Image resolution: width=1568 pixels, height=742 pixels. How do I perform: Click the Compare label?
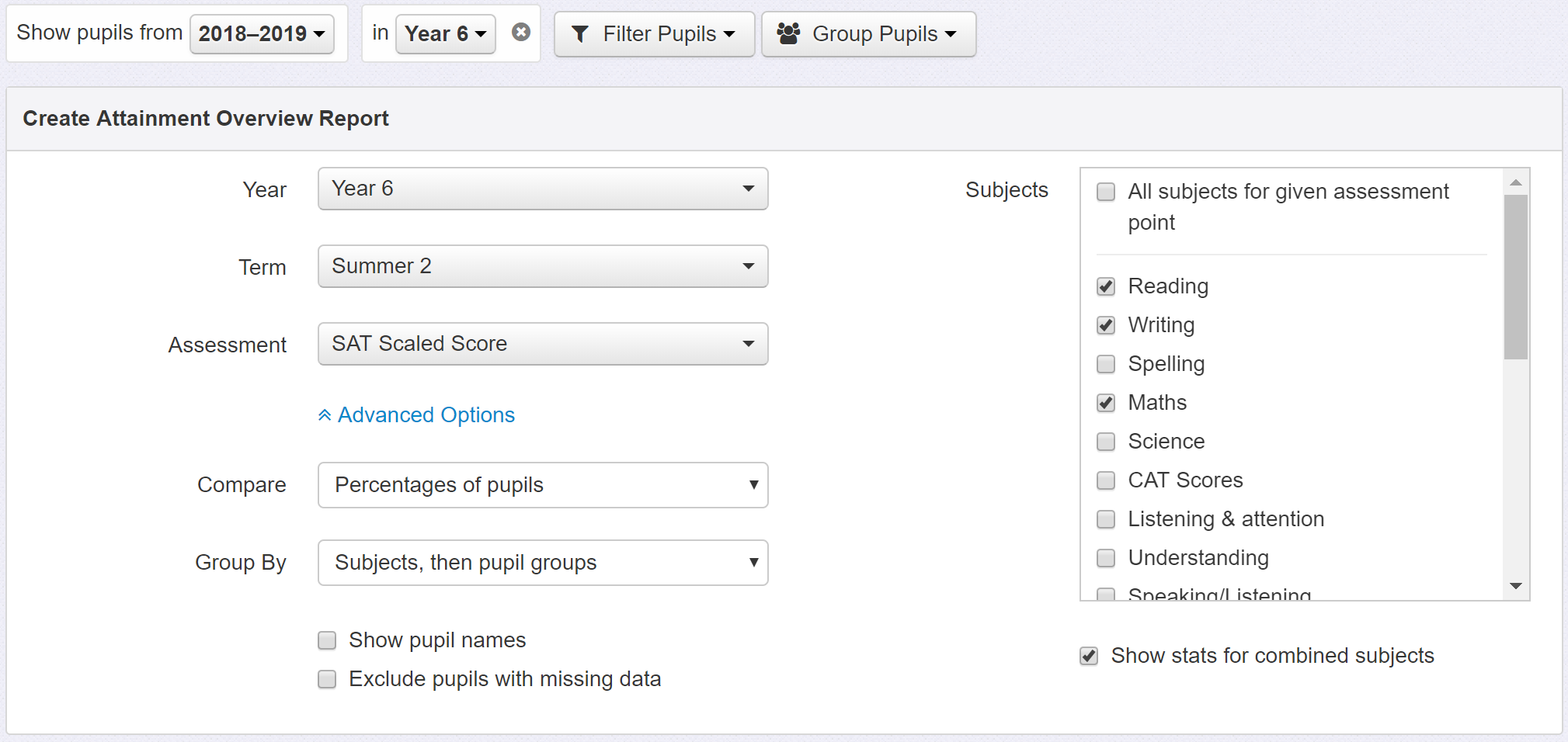pyautogui.click(x=242, y=485)
